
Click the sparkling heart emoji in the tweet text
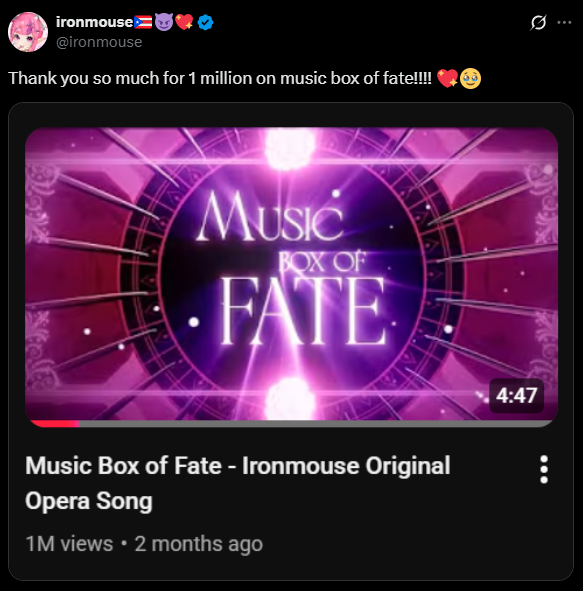click(447, 78)
